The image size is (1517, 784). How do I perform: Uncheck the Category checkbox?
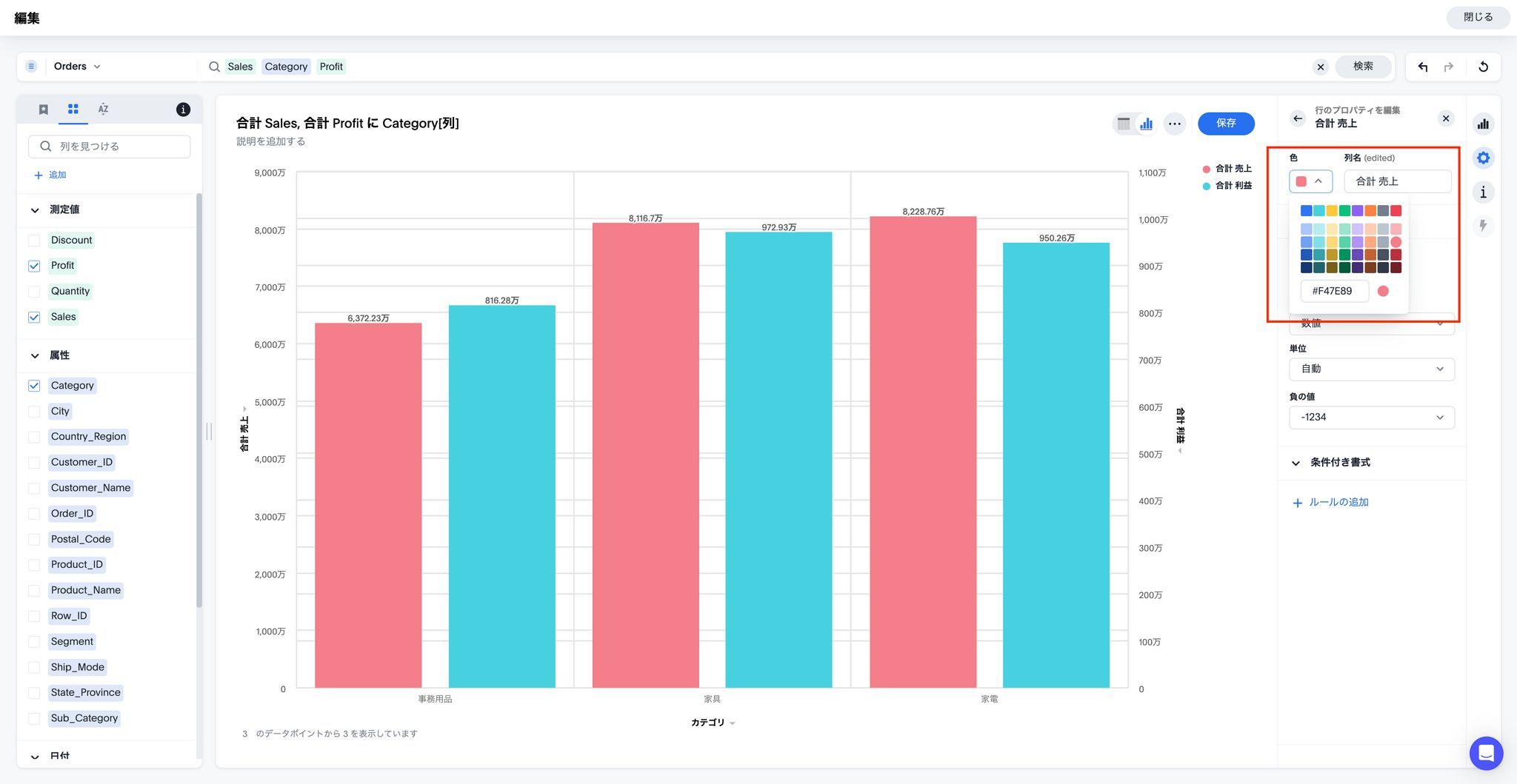point(34,386)
